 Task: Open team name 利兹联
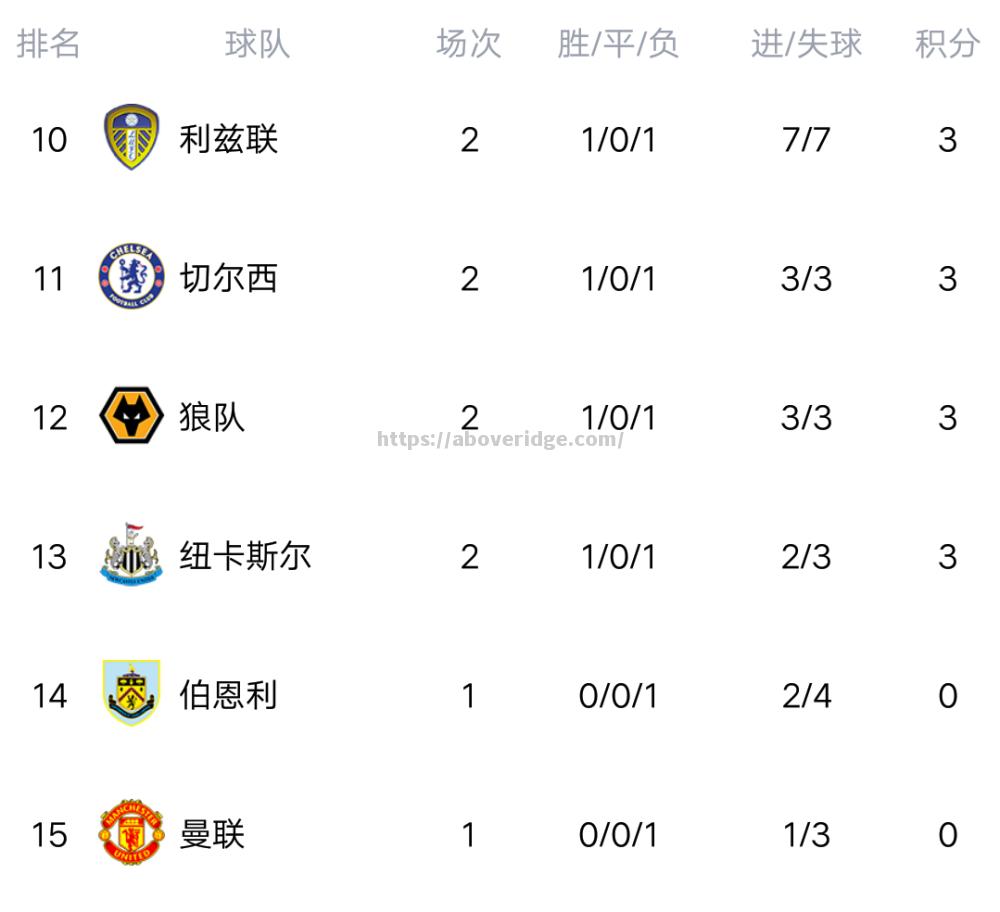(x=228, y=140)
